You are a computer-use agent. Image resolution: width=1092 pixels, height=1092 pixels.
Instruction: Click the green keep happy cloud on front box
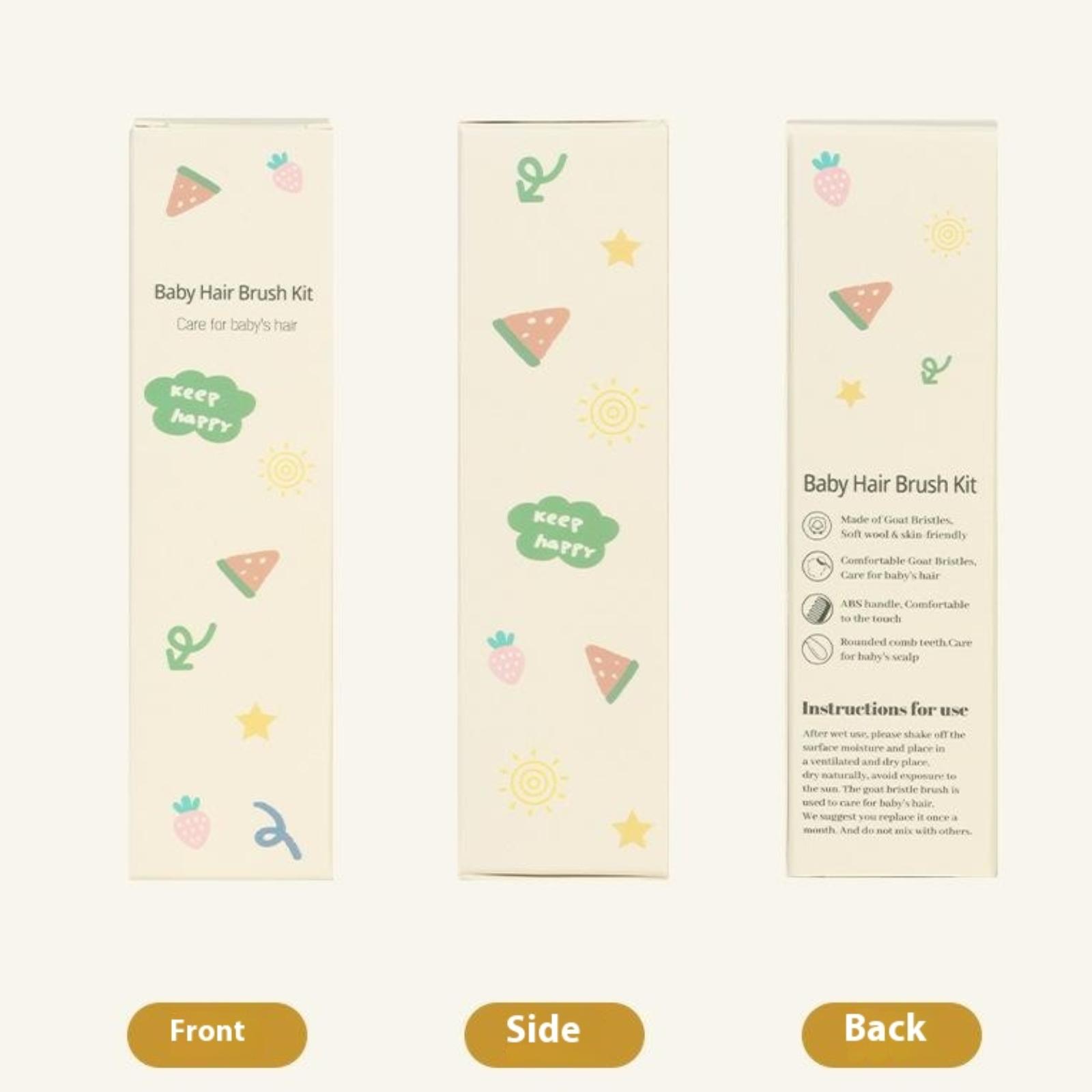coord(199,407)
